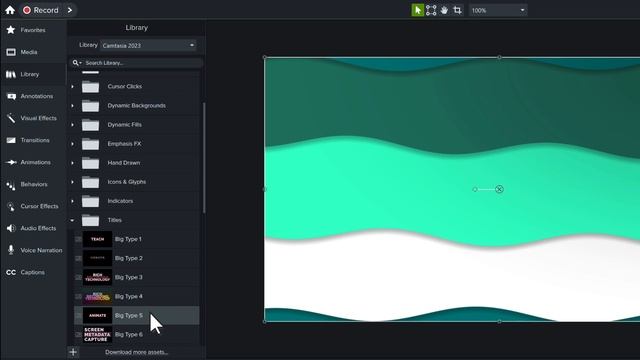The image size is (640, 360).
Task: Open the 100% canvas zoom dropdown
Action: pyautogui.click(x=498, y=10)
